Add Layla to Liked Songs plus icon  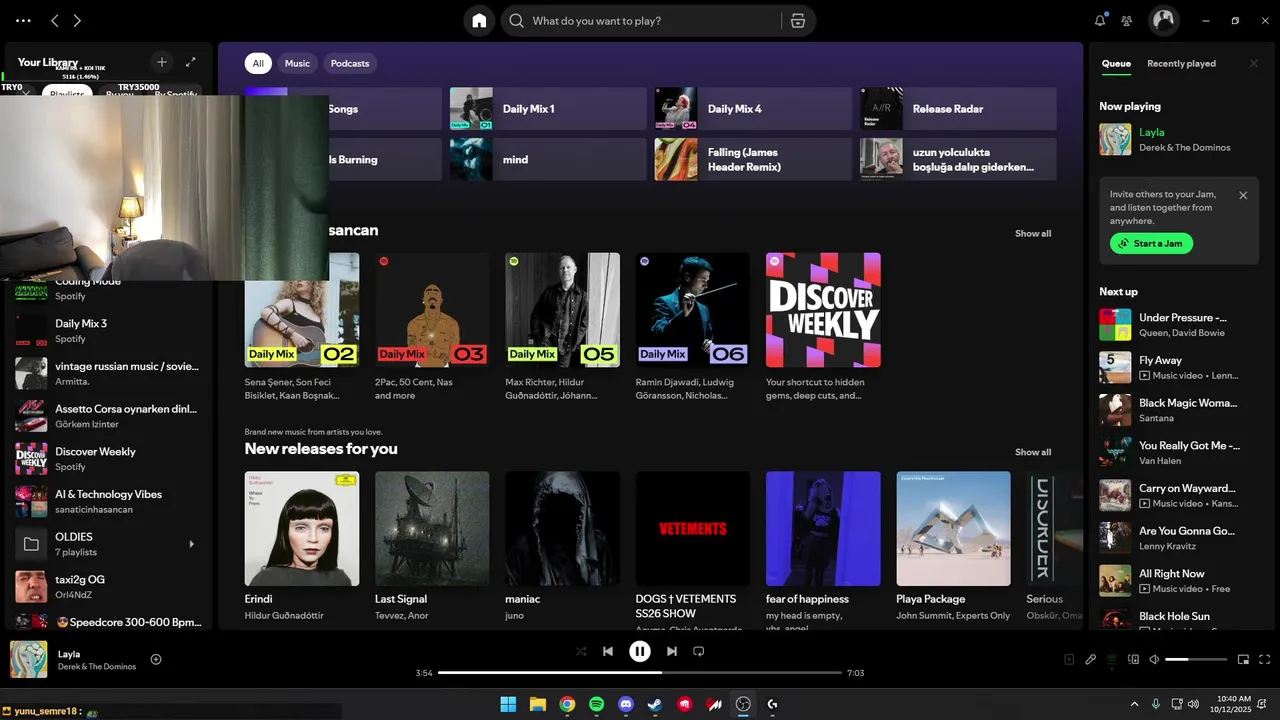(x=156, y=659)
